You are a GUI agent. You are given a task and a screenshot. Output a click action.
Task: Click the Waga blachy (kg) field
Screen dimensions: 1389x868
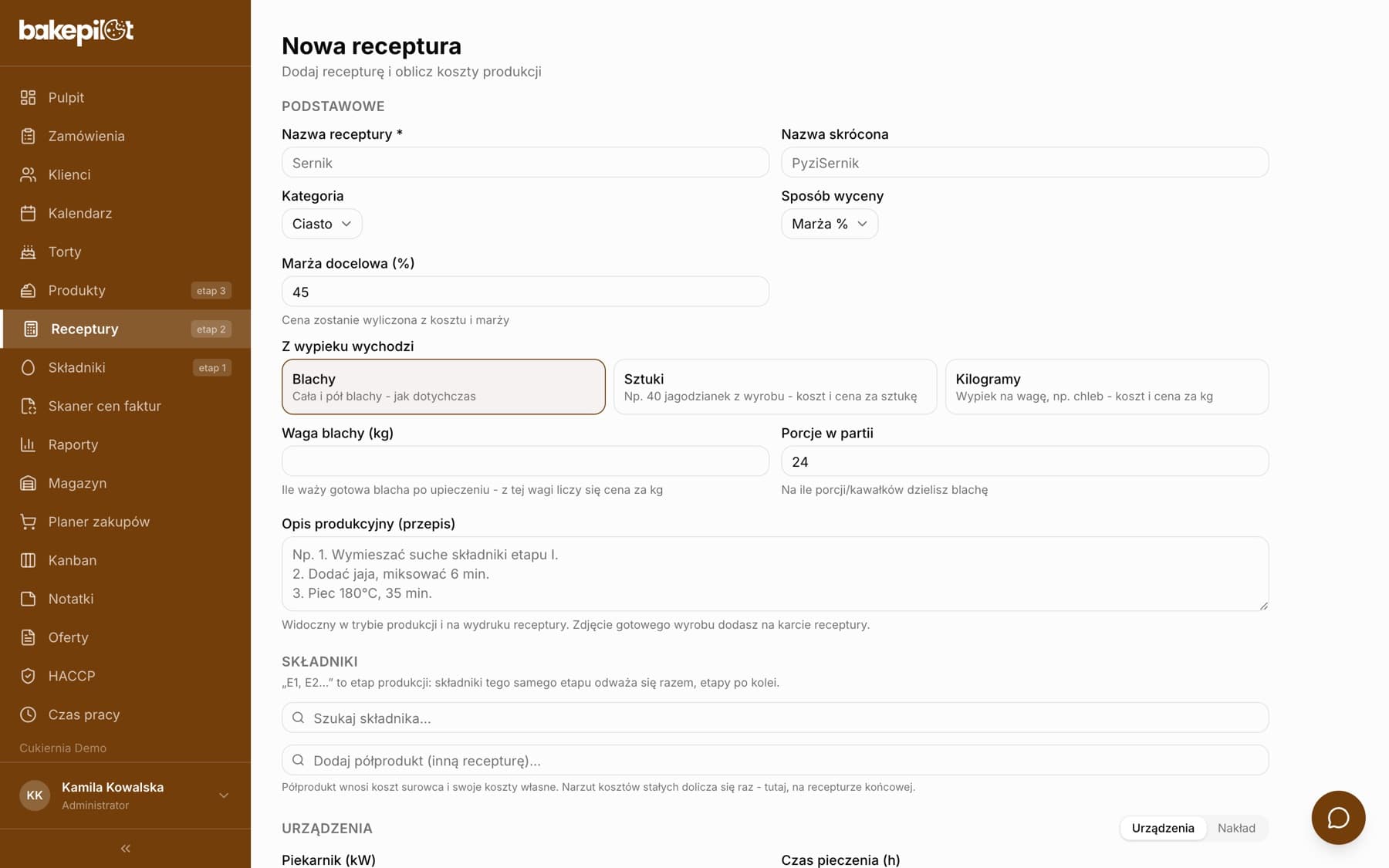tap(526, 461)
